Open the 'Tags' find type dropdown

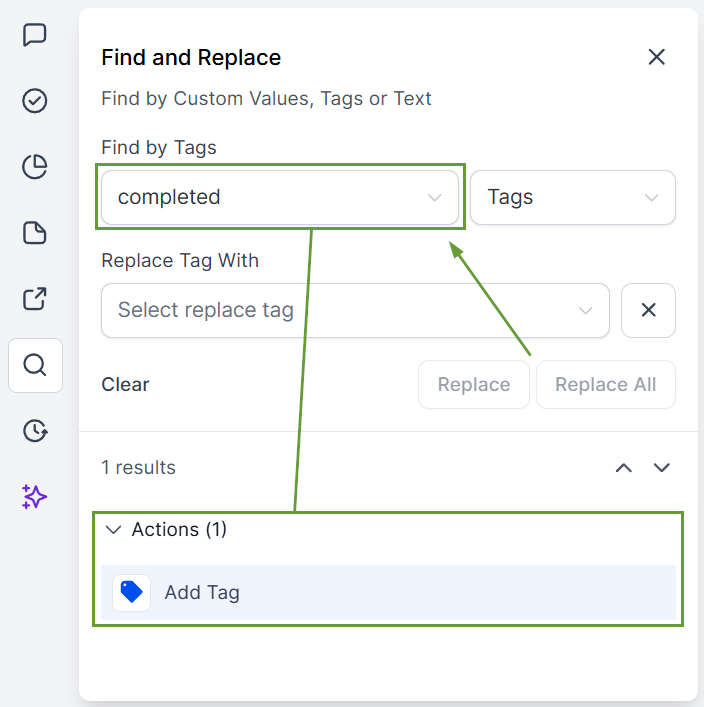(x=573, y=197)
